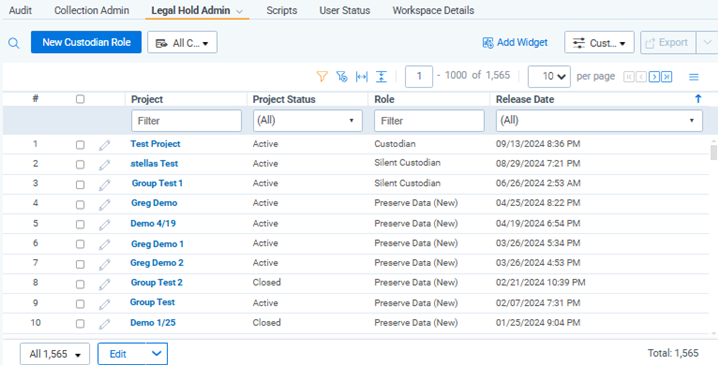The height and width of the screenshot is (365, 718).
Task: Open the Cust... dashboard dropdown
Action: click(599, 43)
